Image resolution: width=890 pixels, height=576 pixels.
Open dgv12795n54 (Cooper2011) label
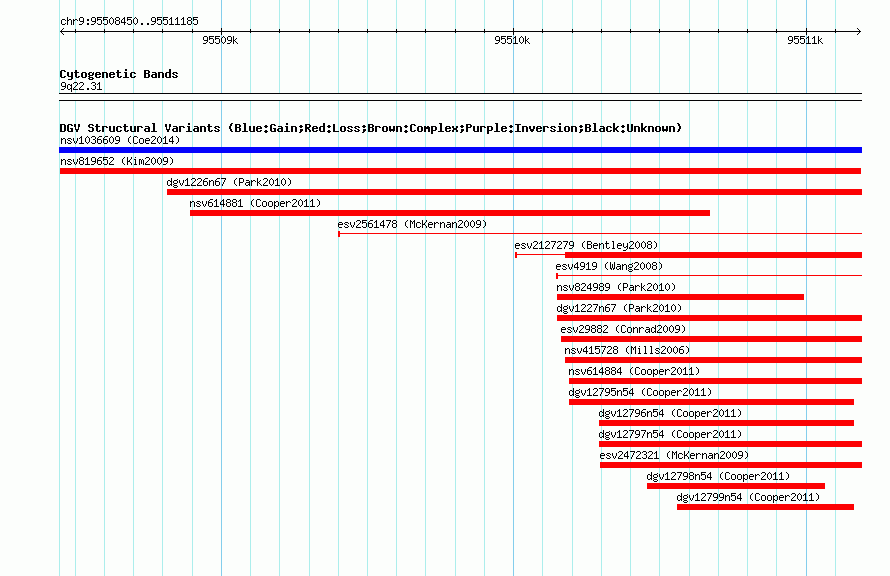coord(640,392)
